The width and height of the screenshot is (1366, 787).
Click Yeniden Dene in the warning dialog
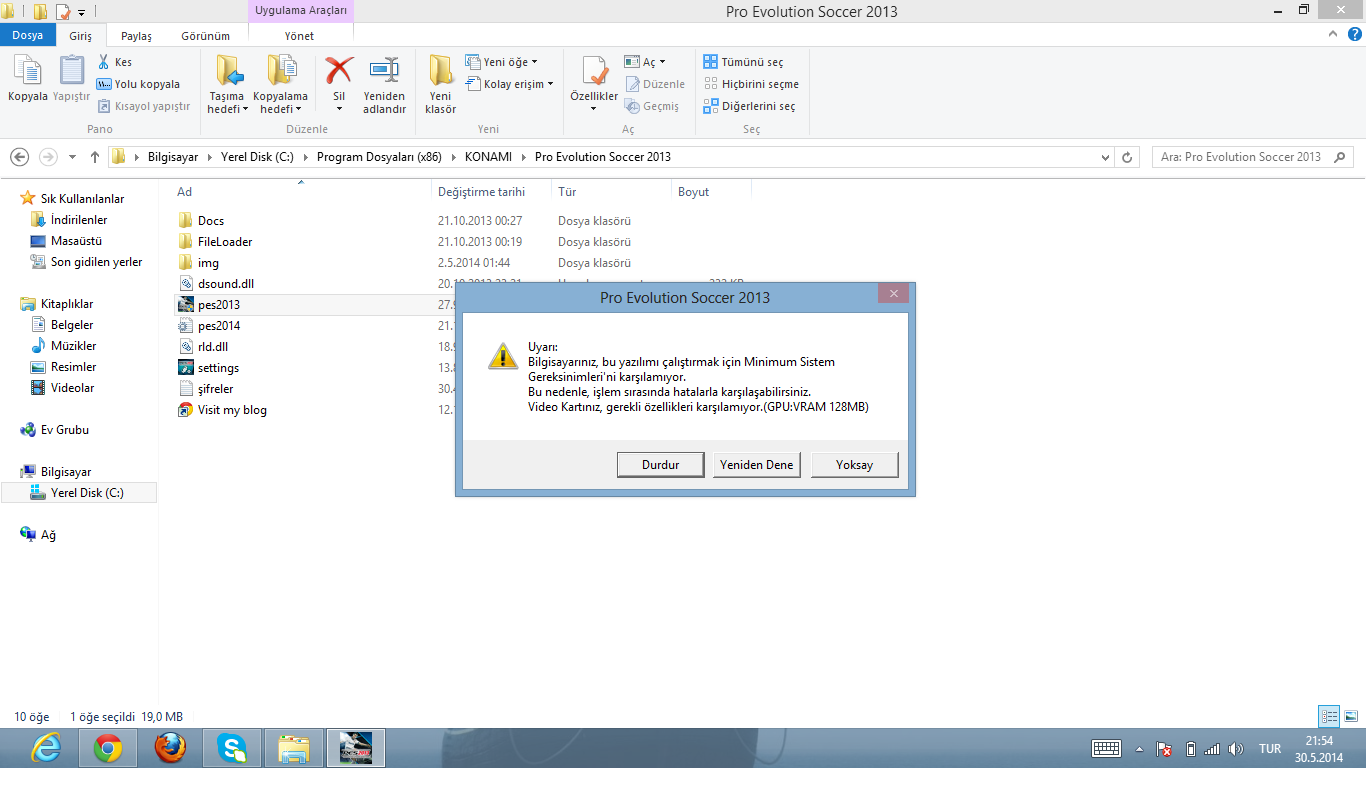point(757,465)
